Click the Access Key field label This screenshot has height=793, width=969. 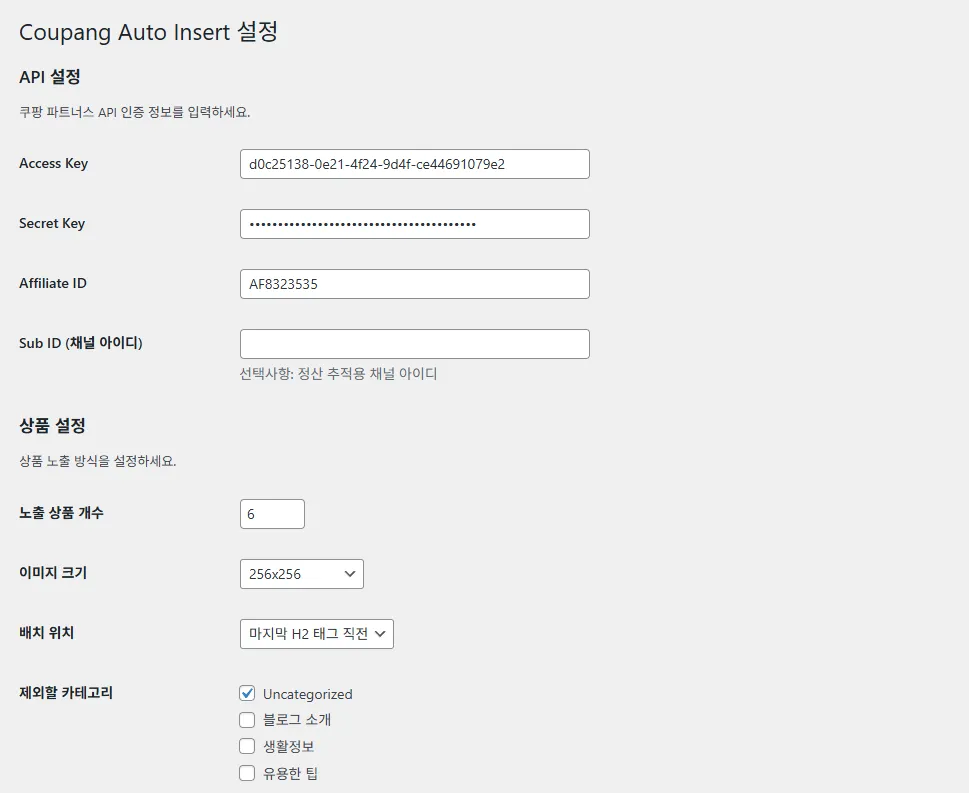[53, 163]
